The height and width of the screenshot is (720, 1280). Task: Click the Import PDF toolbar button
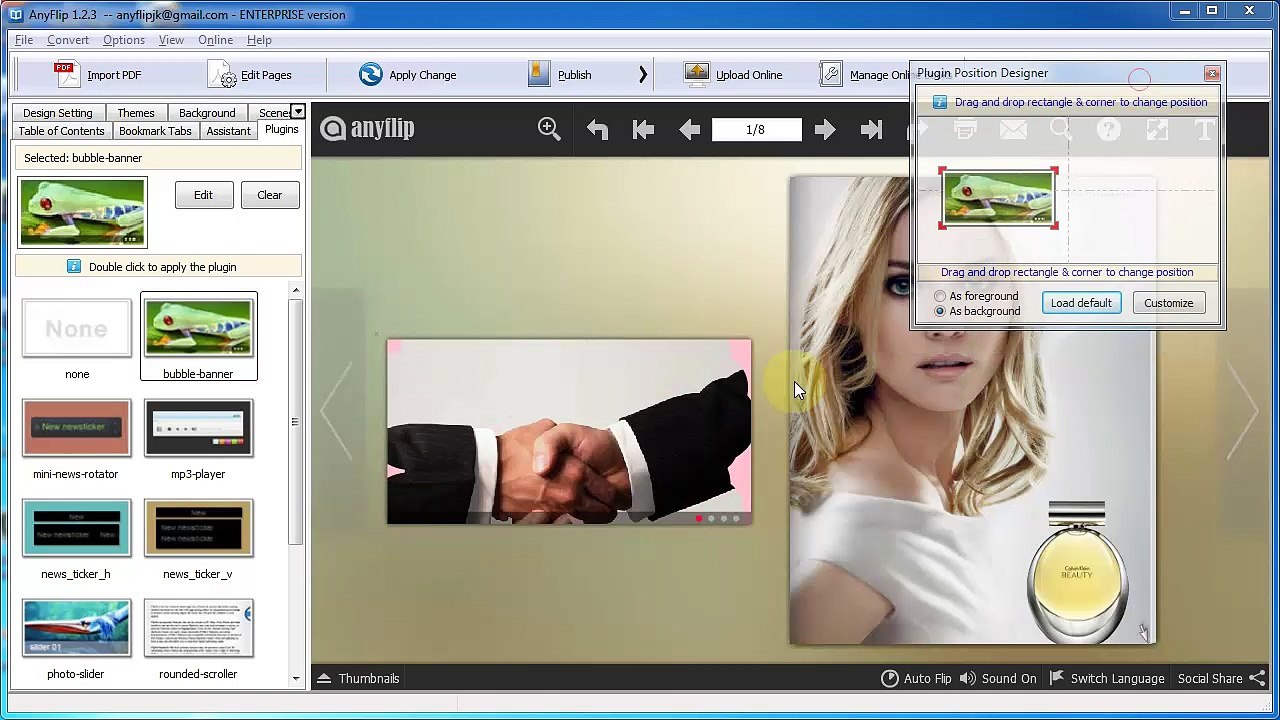(97, 75)
